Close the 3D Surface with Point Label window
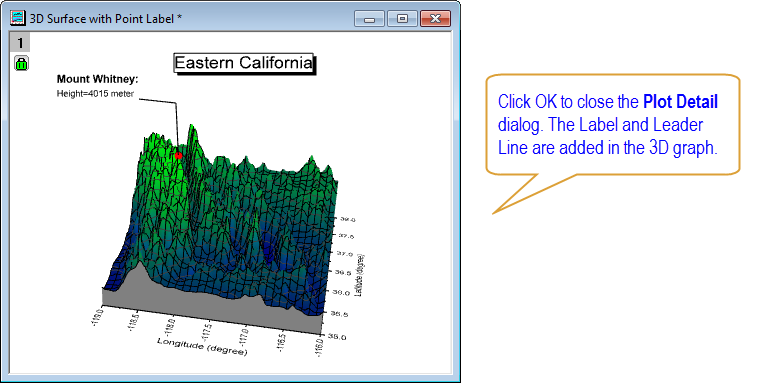 [435, 19]
